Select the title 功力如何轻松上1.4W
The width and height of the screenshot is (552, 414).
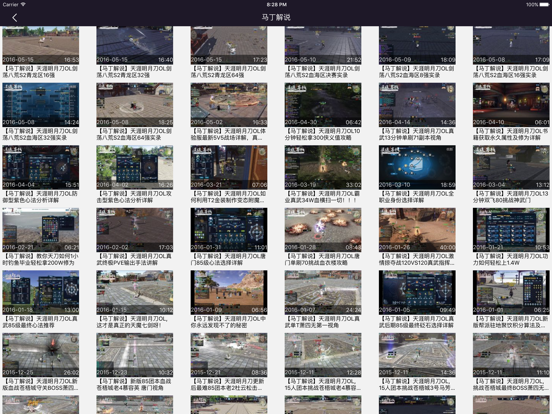point(511,259)
